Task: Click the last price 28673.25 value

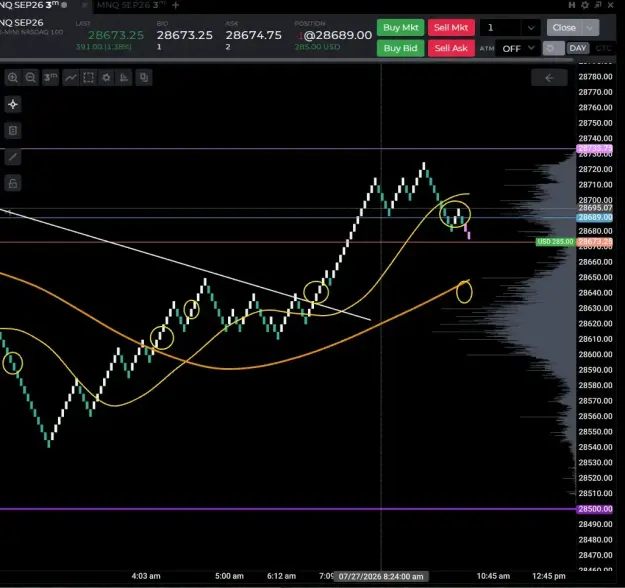Action: tap(116, 35)
